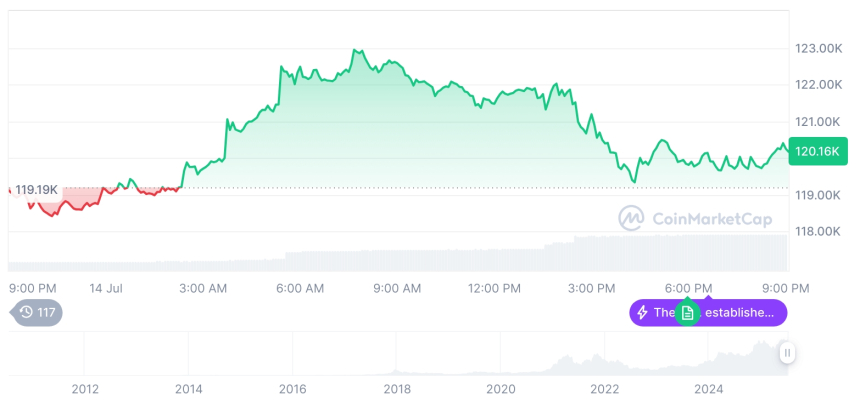Click the purple 'establishe...' event label
The width and height of the screenshot is (860, 401).
740,313
